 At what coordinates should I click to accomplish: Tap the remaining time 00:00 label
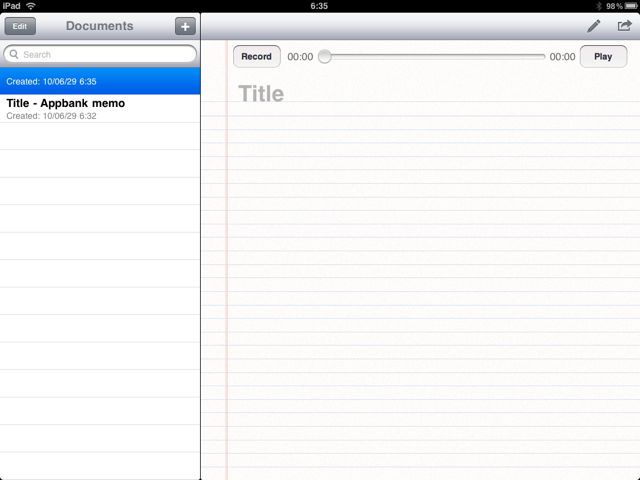(562, 57)
